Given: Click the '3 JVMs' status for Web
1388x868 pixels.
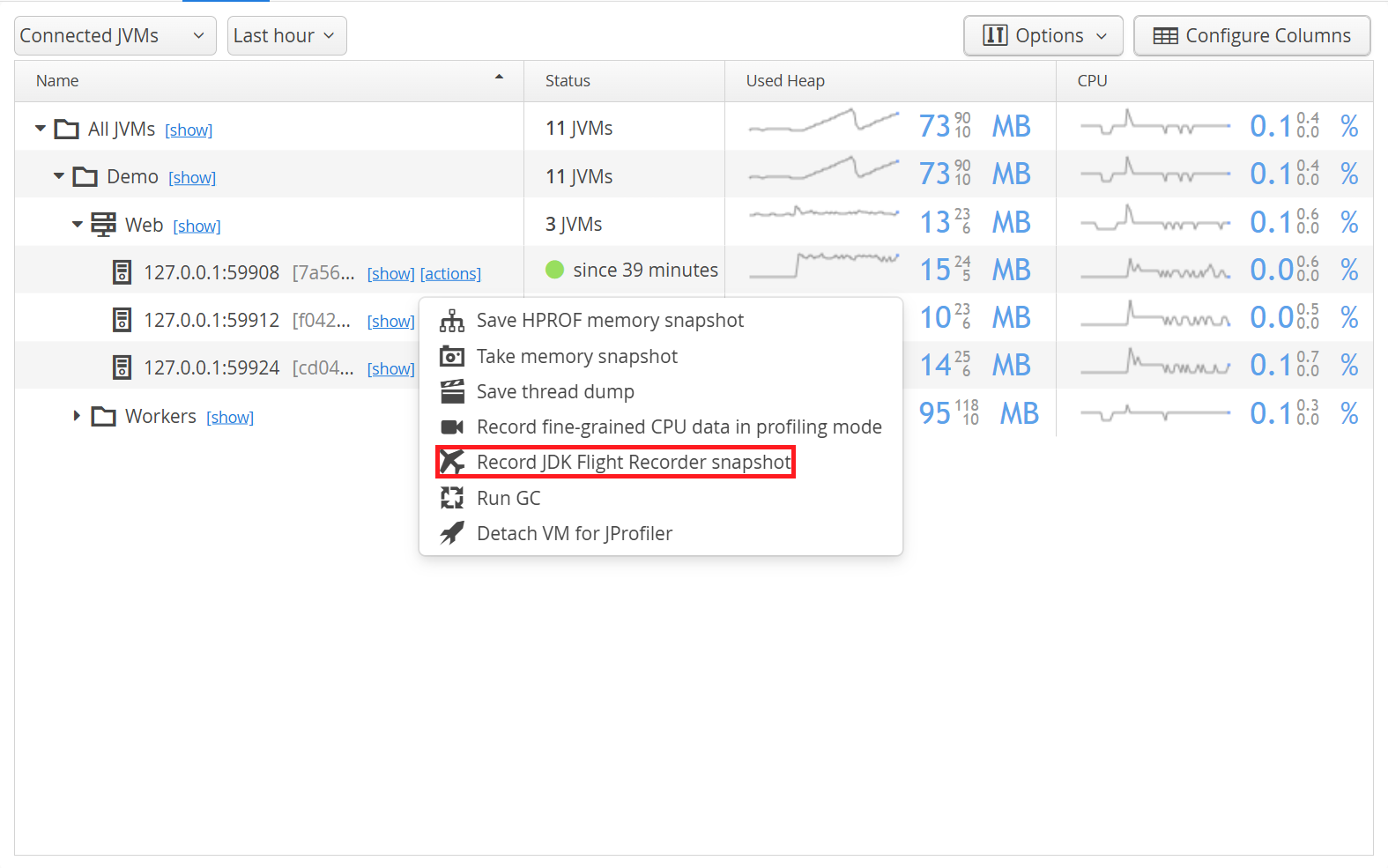Looking at the screenshot, I should click(574, 225).
